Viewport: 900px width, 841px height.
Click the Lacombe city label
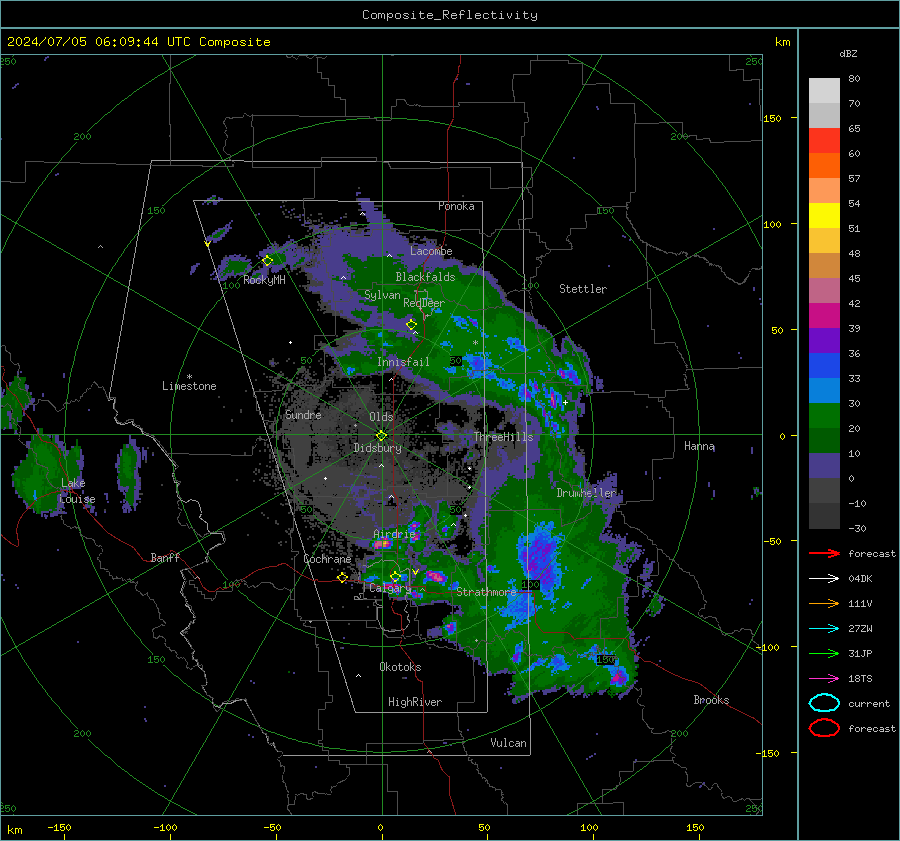431,251
